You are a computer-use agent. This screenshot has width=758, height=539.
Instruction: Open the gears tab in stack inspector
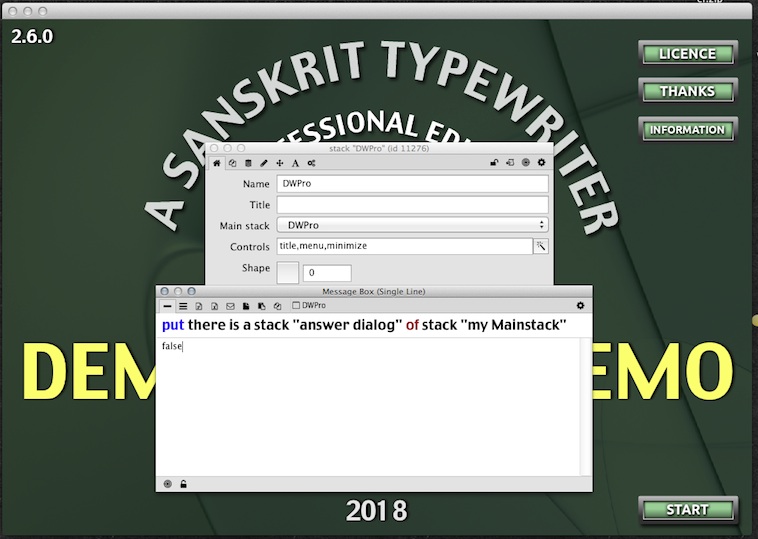click(x=311, y=163)
